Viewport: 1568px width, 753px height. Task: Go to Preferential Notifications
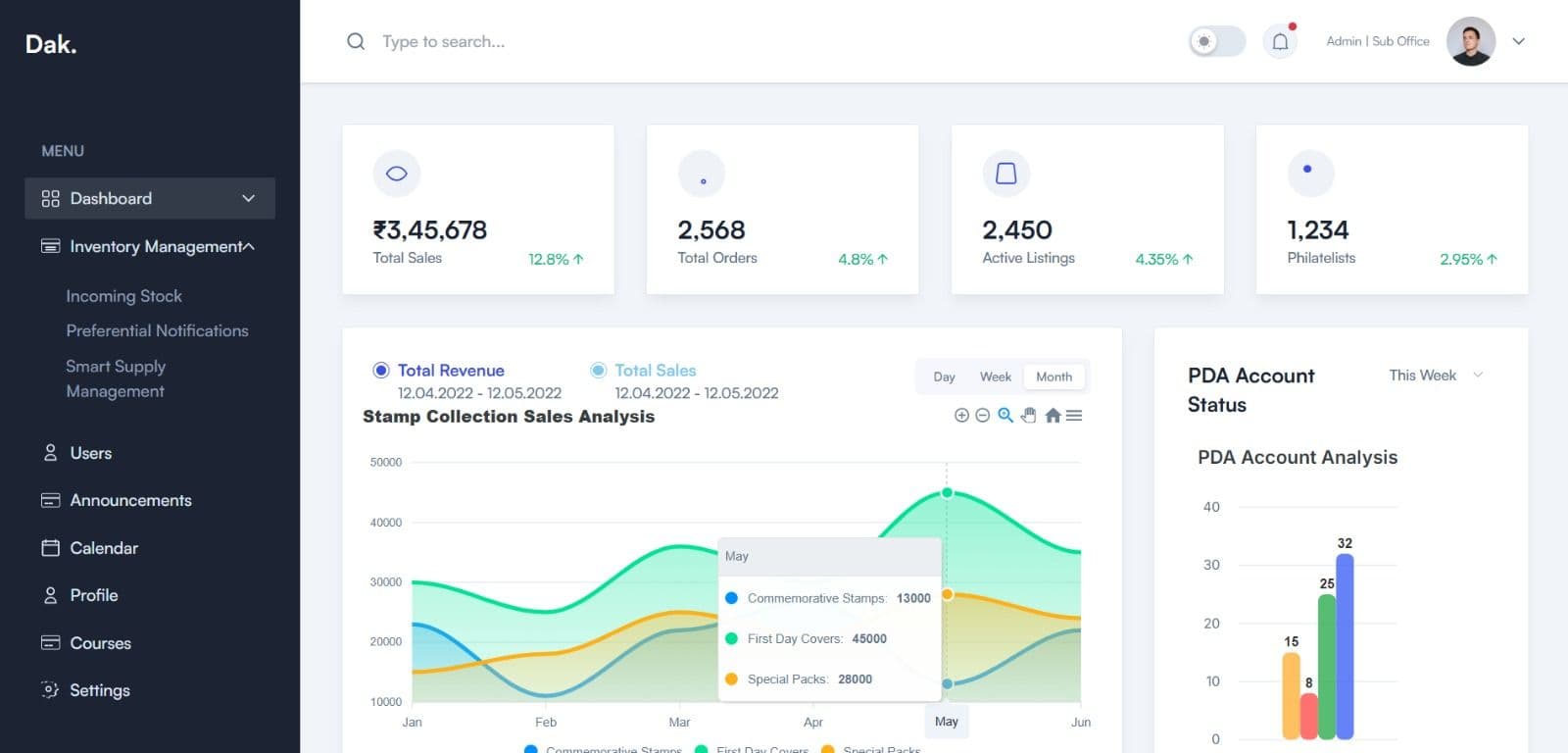click(157, 331)
